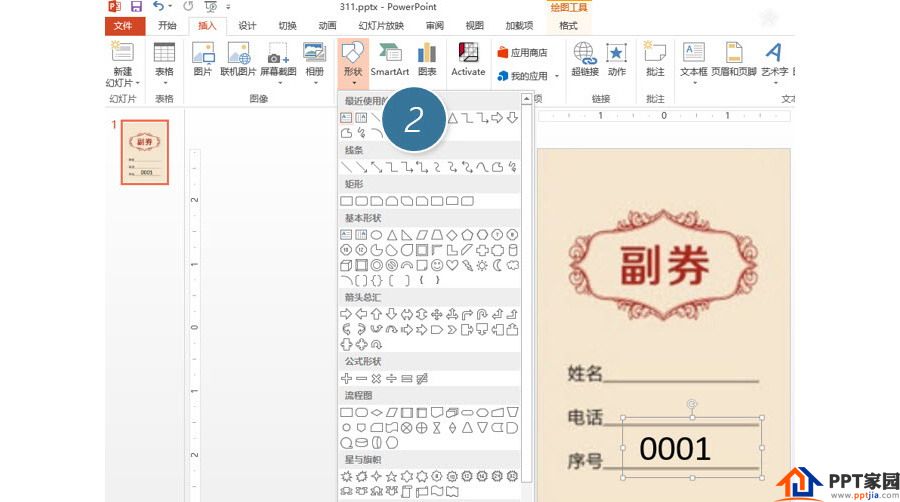Expand the 我的应用 dropdown arrow
The width and height of the screenshot is (900, 502).
coord(557,76)
